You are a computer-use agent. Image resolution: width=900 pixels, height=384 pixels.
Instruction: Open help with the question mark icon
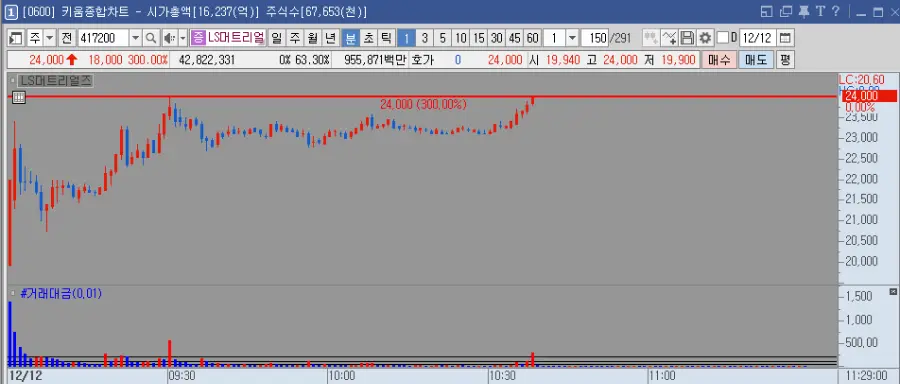(x=836, y=11)
